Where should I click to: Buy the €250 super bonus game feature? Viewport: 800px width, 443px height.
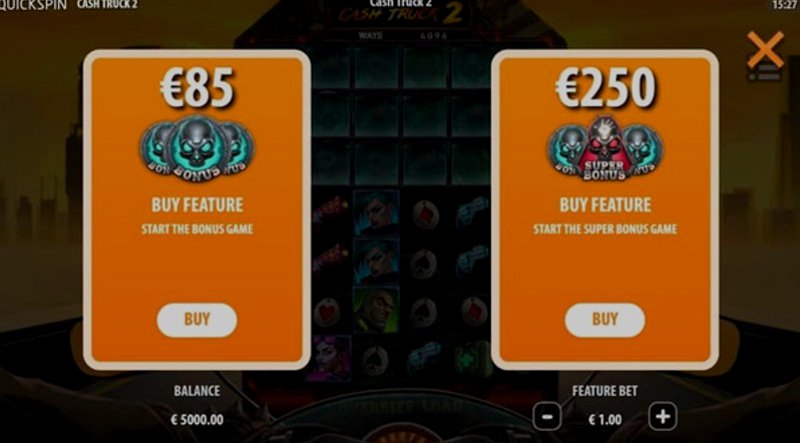coord(605,320)
